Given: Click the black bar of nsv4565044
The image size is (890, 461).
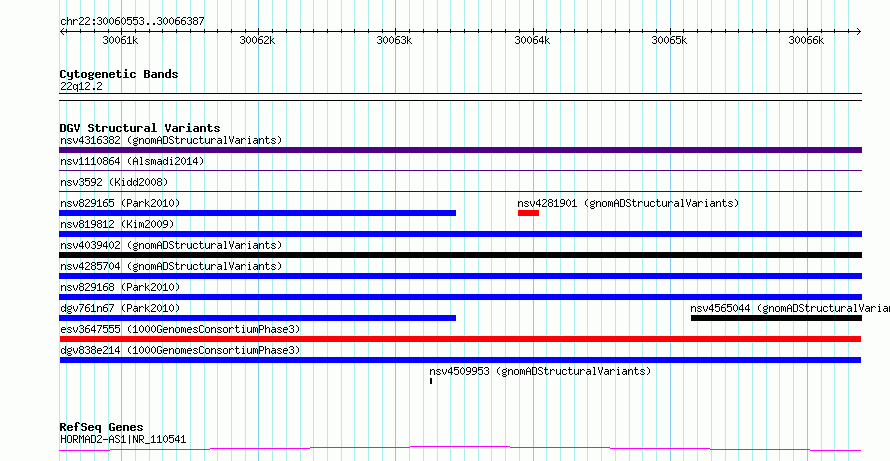Looking at the screenshot, I should 776,318.
